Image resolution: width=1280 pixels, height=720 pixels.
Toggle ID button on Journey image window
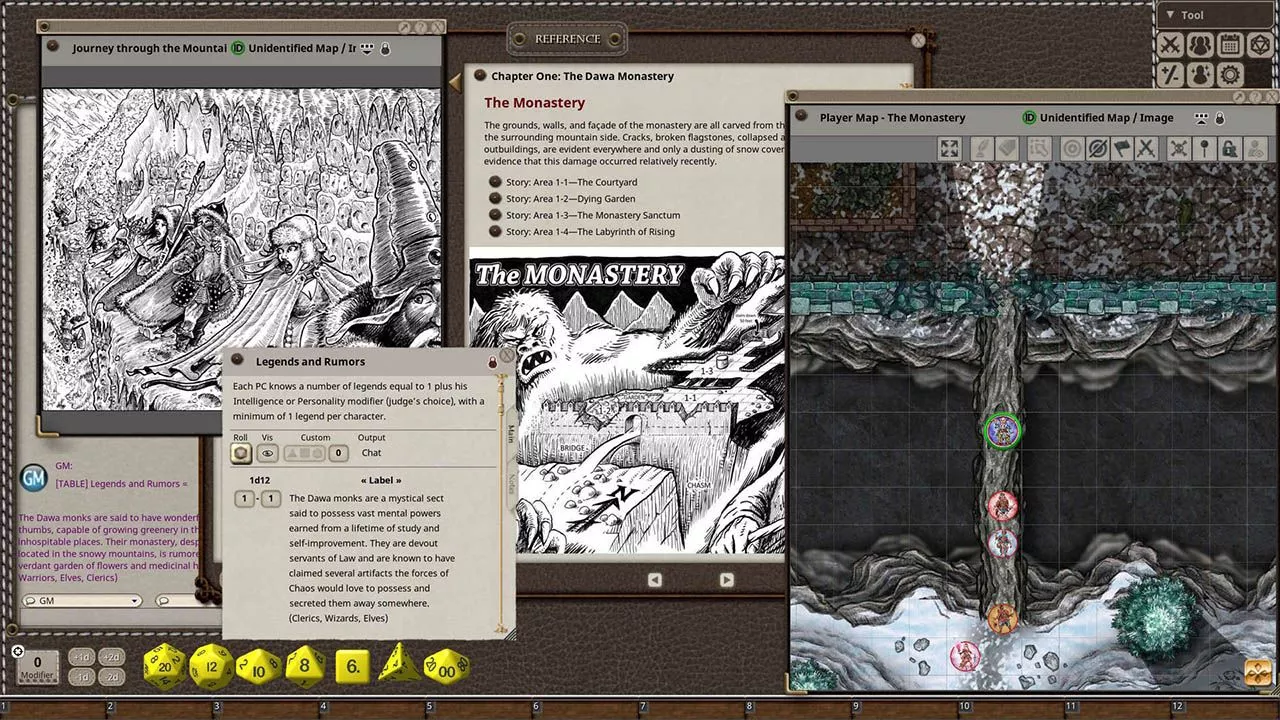click(238, 48)
